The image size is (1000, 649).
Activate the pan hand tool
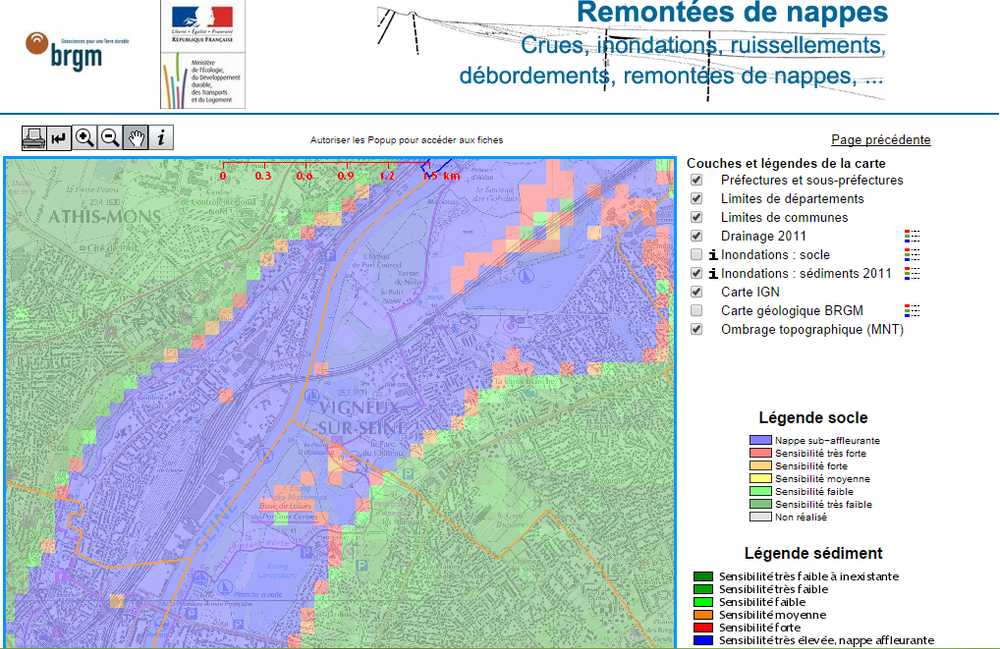click(x=137, y=138)
